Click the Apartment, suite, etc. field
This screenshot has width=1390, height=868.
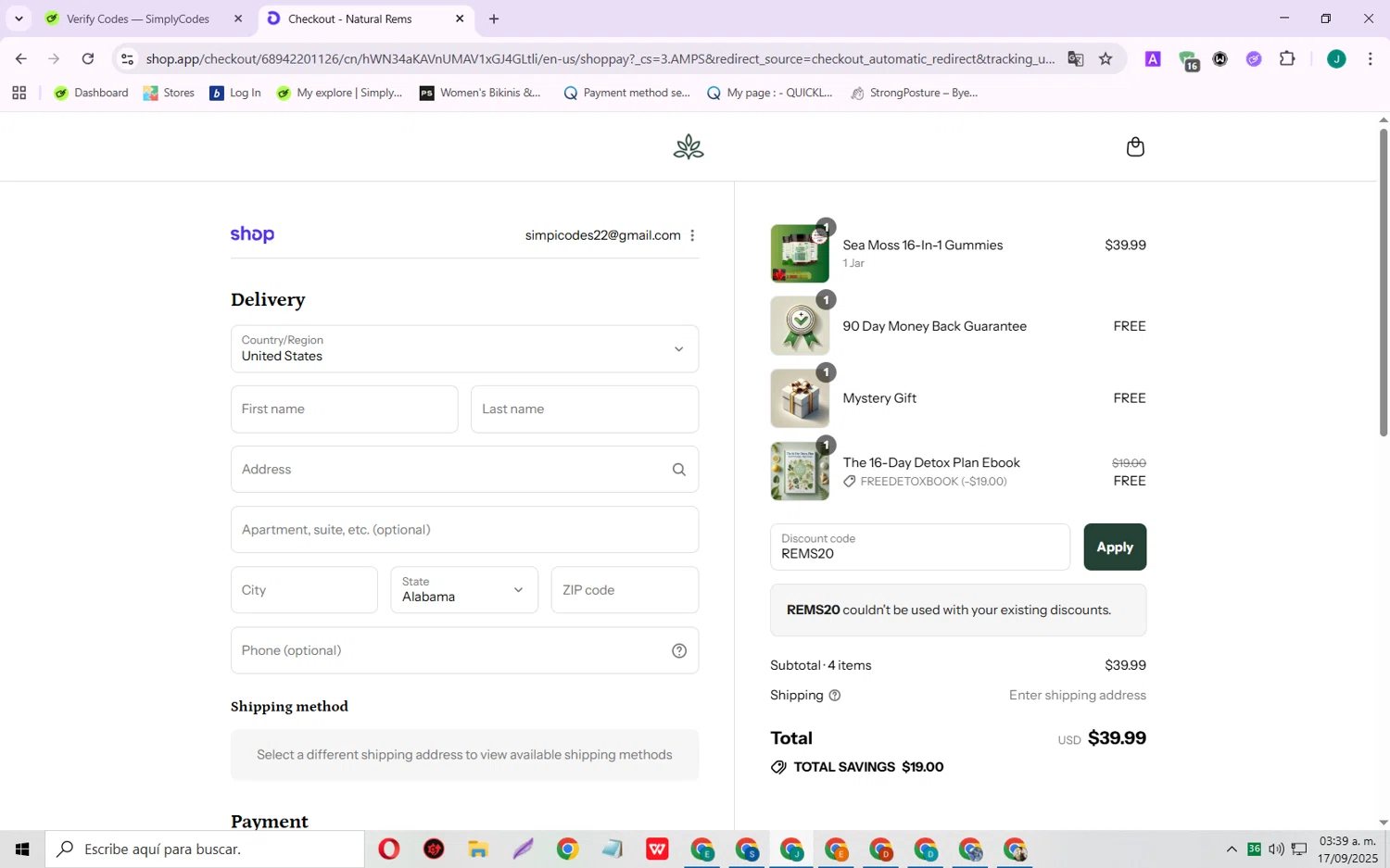click(464, 530)
